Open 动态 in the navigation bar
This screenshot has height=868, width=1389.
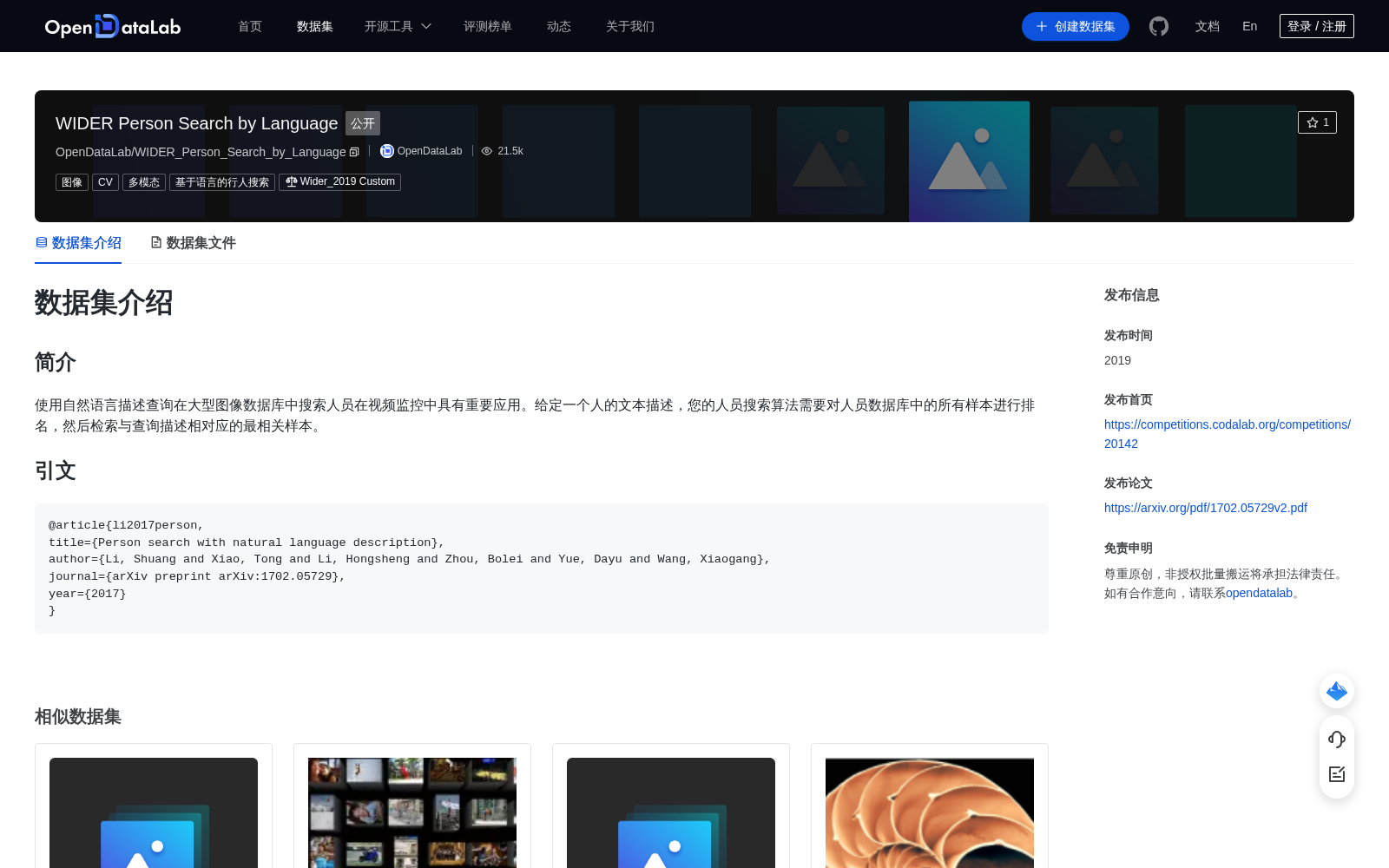coord(559,26)
